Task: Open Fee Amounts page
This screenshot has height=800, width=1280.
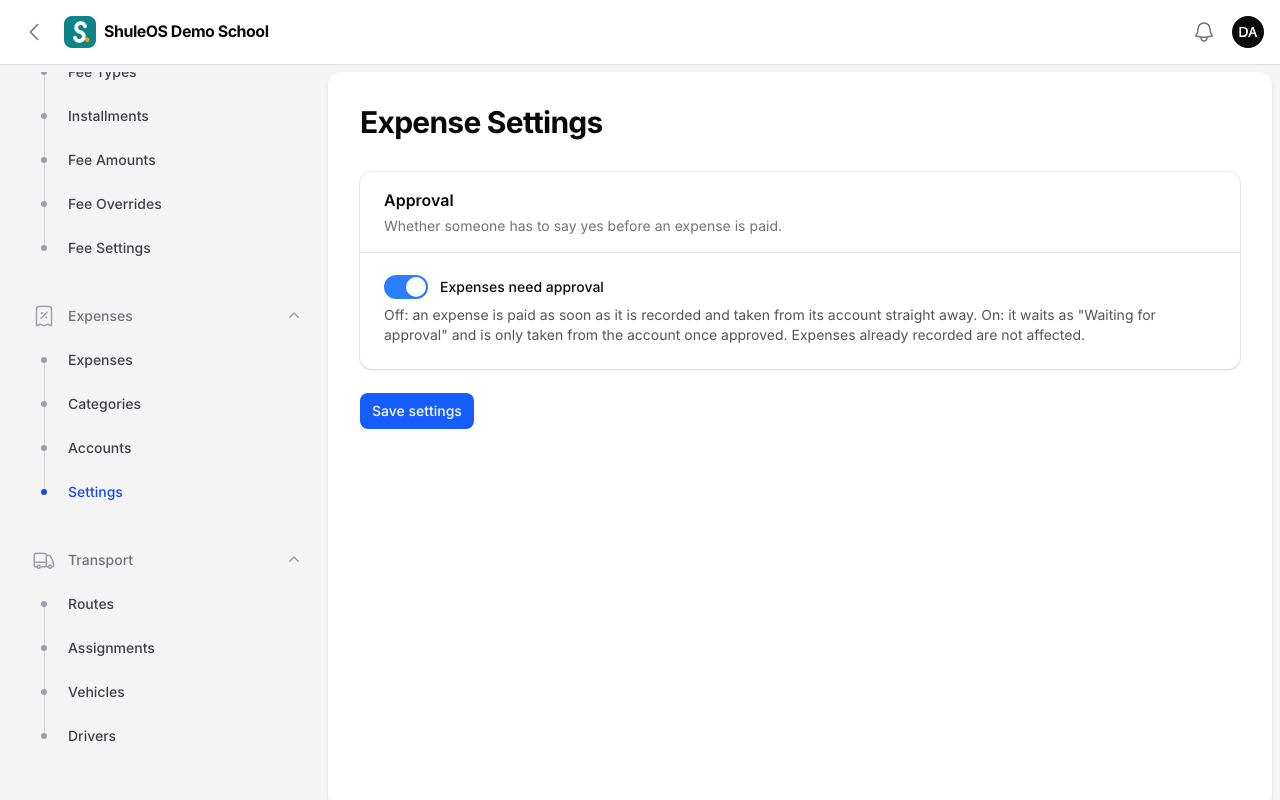Action: [x=112, y=160]
